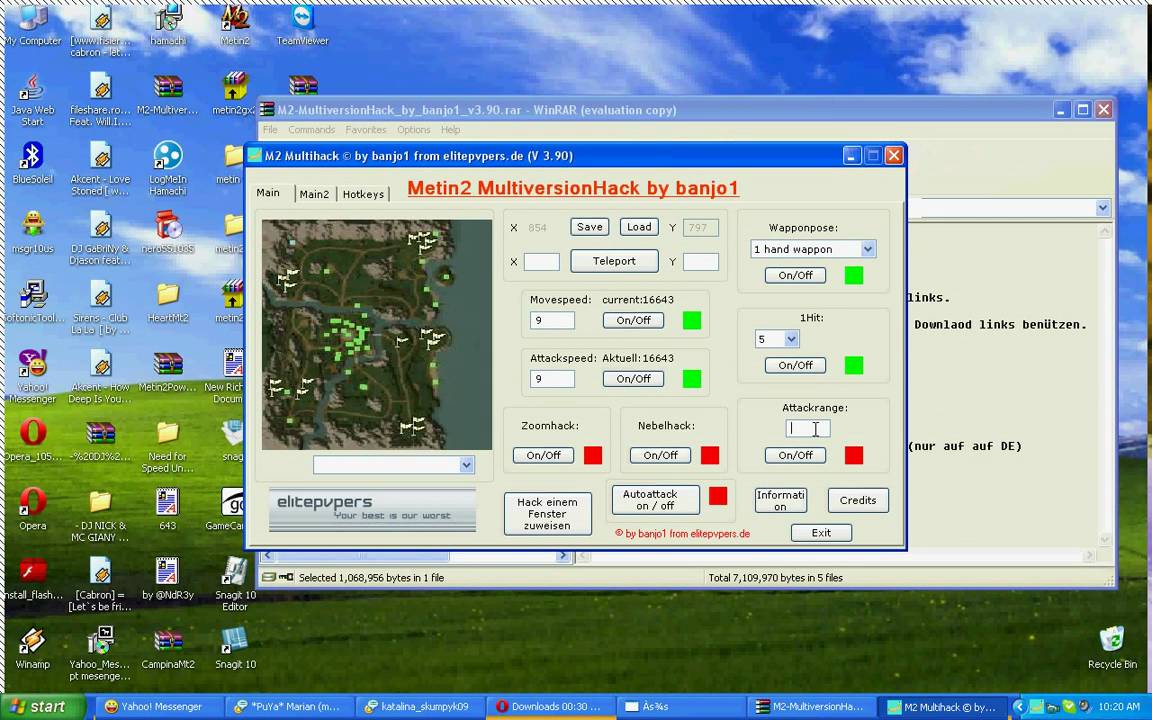Screen dimensions: 1152x720
Task: Switch to the Main2 tab
Action: pos(314,194)
